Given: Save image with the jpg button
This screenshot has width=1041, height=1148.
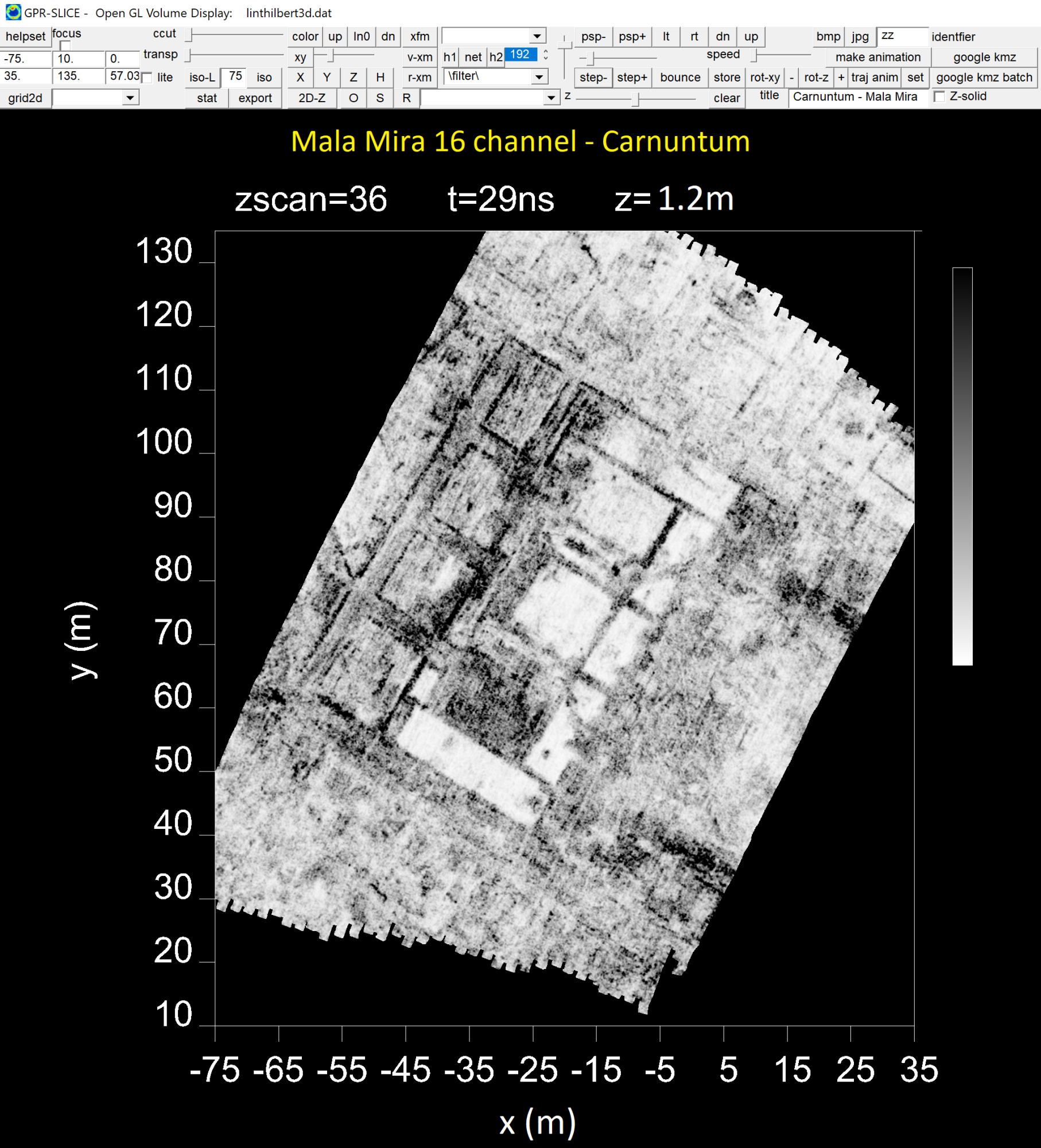Looking at the screenshot, I should point(860,37).
